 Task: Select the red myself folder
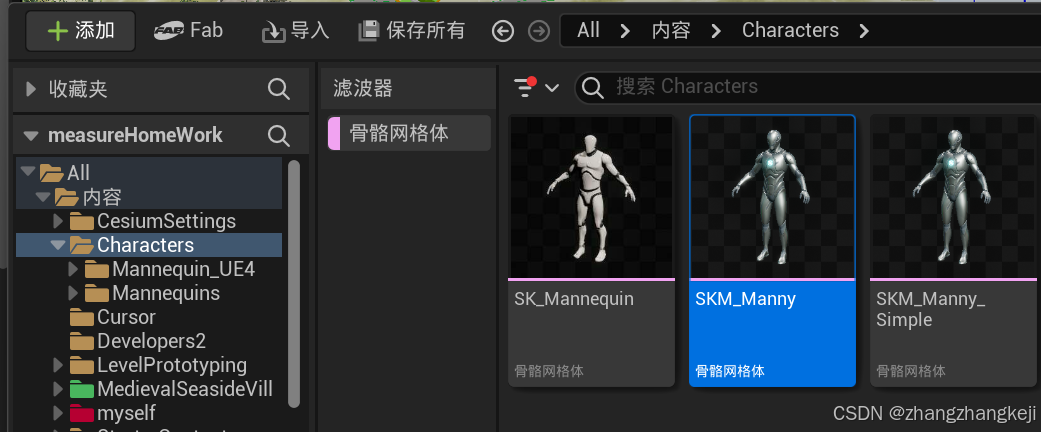pos(113,413)
